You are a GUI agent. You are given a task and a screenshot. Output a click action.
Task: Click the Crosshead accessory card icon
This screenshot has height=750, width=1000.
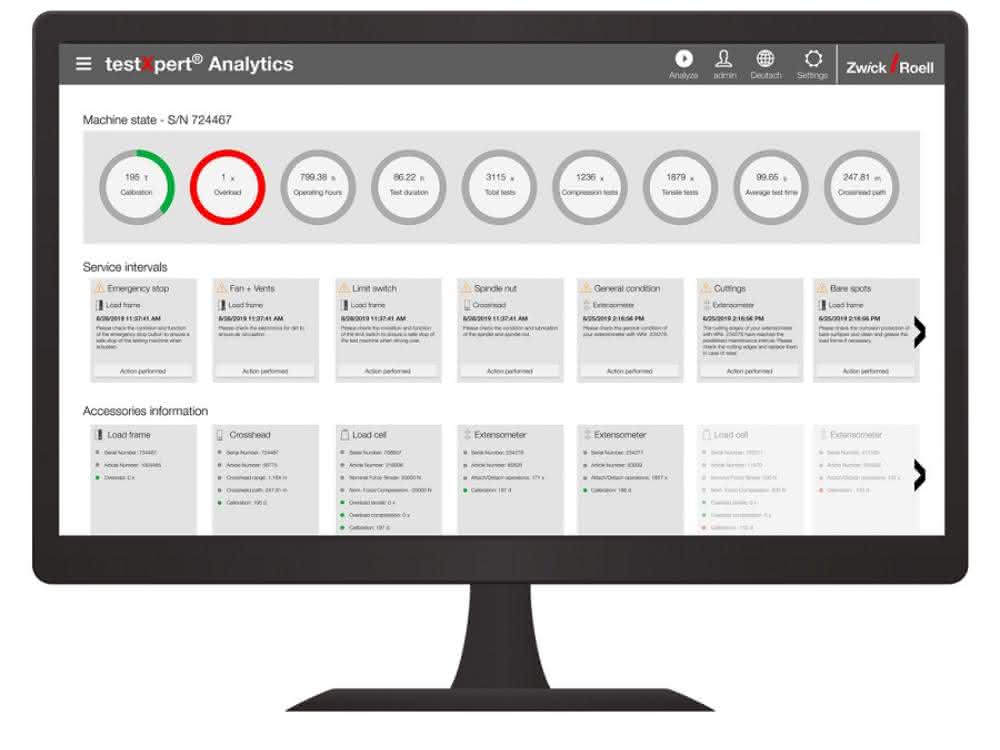pos(220,435)
